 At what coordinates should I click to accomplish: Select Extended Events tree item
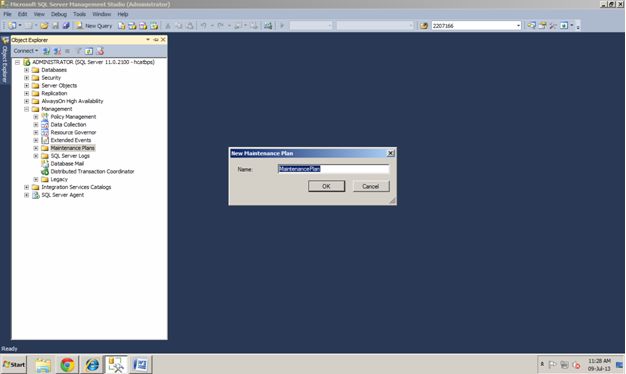[x=71, y=140]
